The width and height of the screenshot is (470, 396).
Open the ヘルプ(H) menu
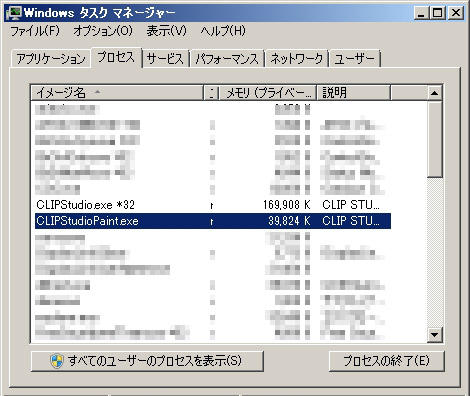click(223, 31)
